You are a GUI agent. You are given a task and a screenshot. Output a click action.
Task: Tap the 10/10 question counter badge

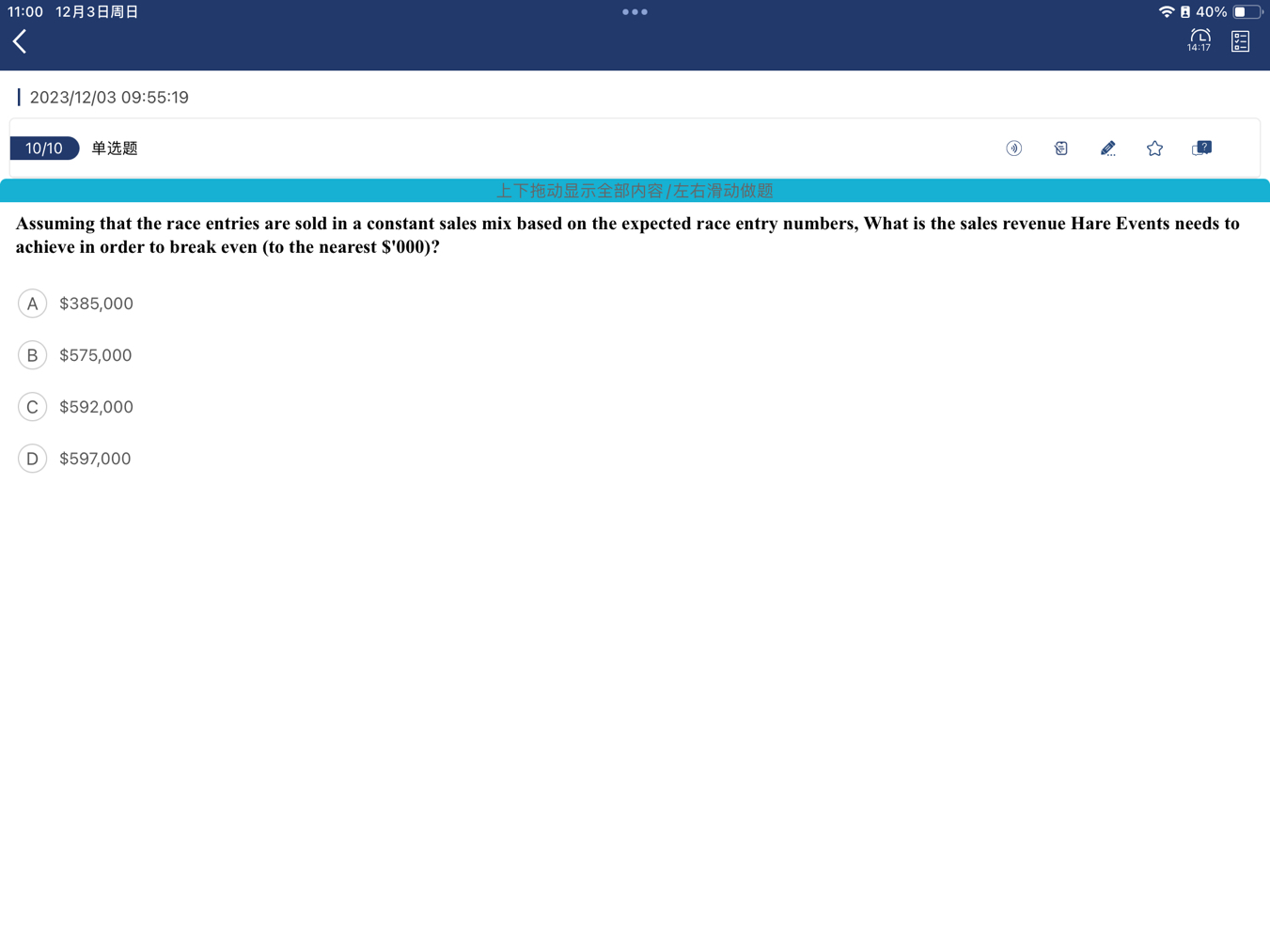click(x=44, y=148)
